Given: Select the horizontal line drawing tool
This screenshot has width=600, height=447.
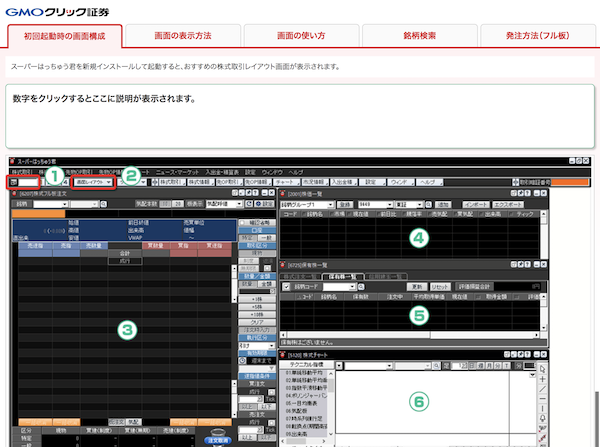Looking at the screenshot, I should pos(543,399).
